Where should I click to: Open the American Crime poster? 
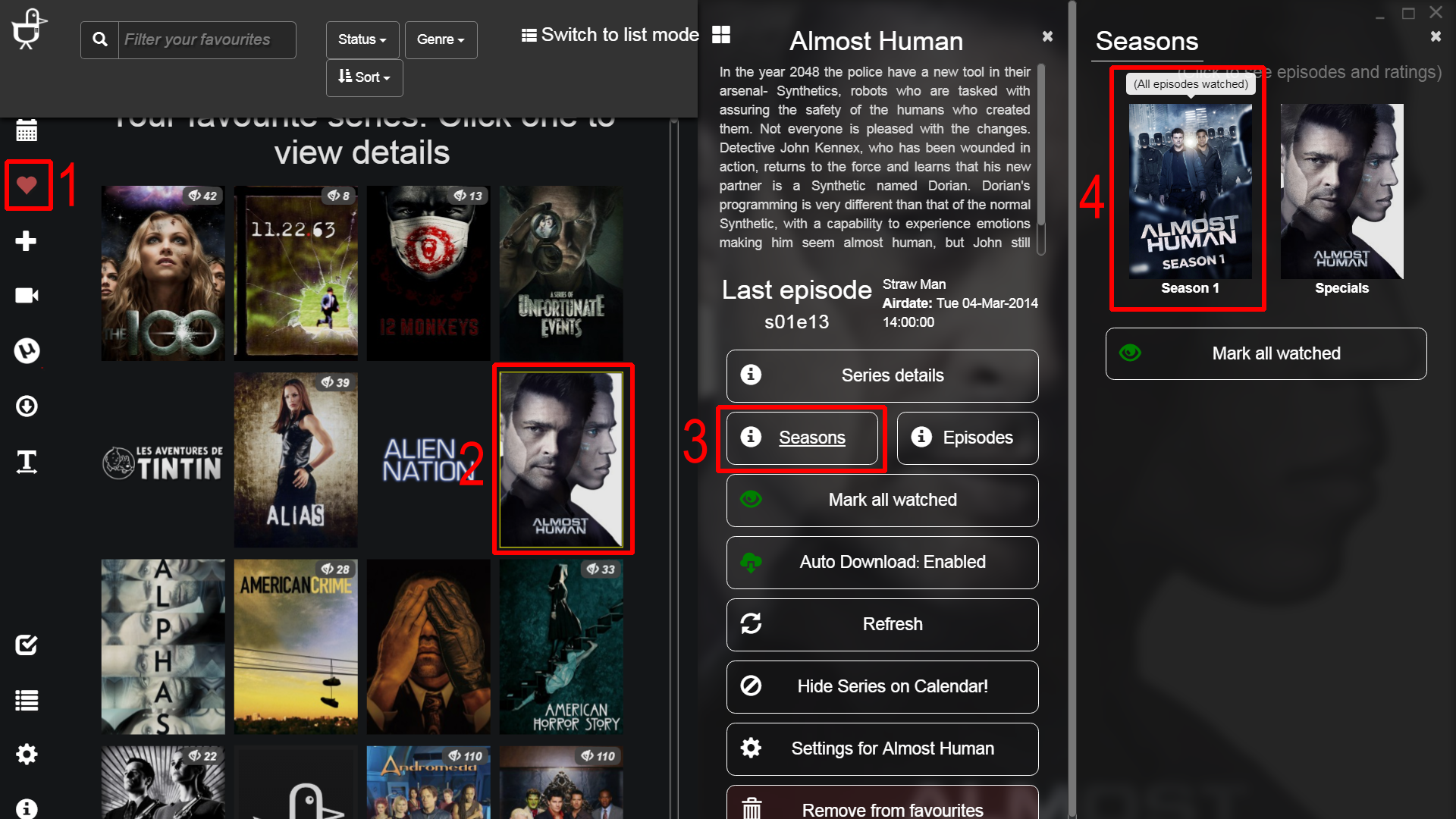click(x=296, y=647)
